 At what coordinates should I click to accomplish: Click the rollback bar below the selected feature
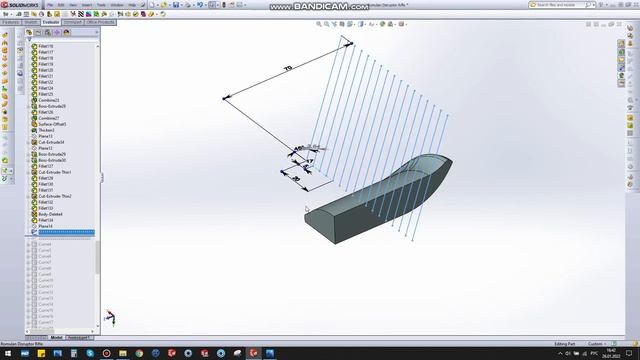tap(60, 237)
